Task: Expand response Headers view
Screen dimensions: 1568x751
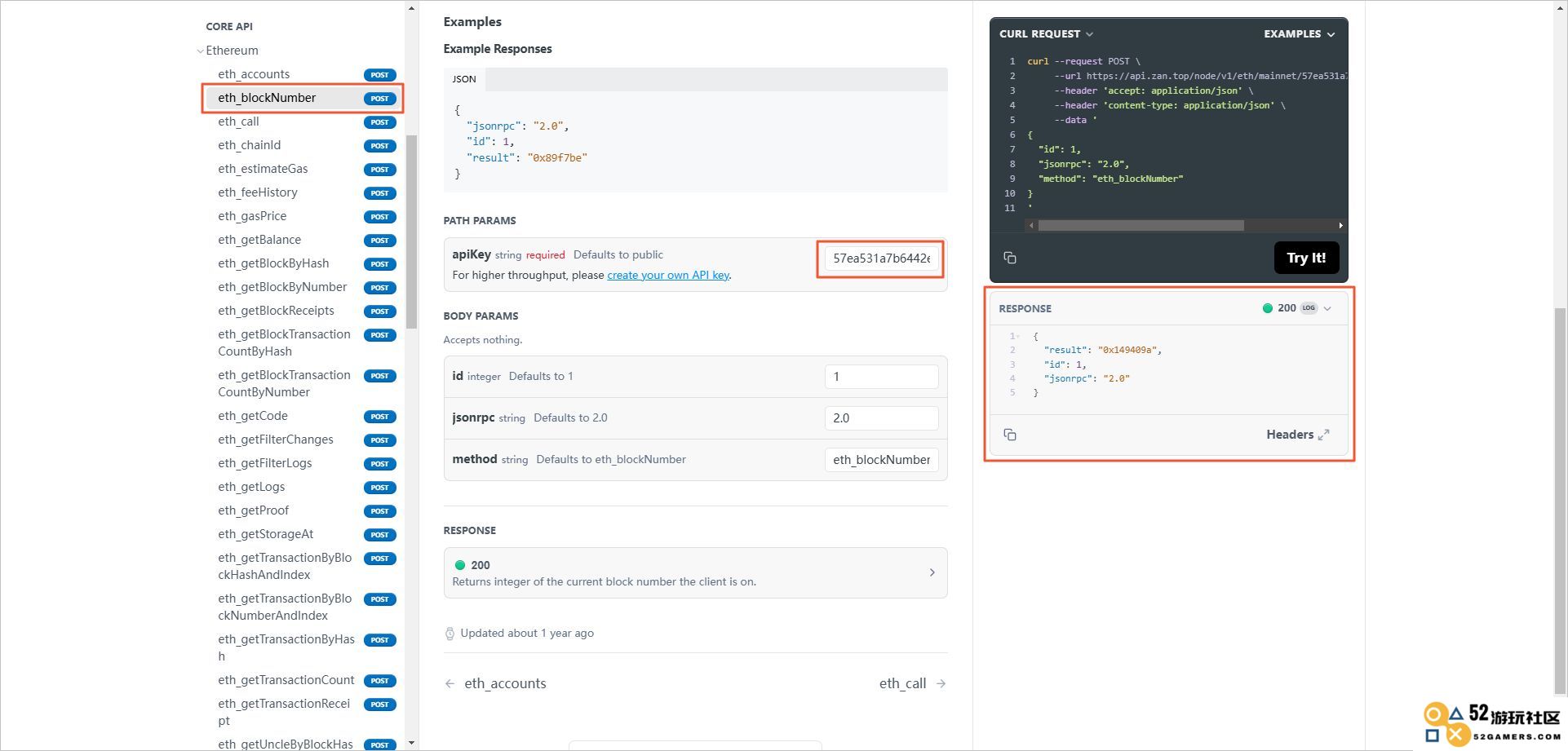Action: pyautogui.click(x=1297, y=435)
